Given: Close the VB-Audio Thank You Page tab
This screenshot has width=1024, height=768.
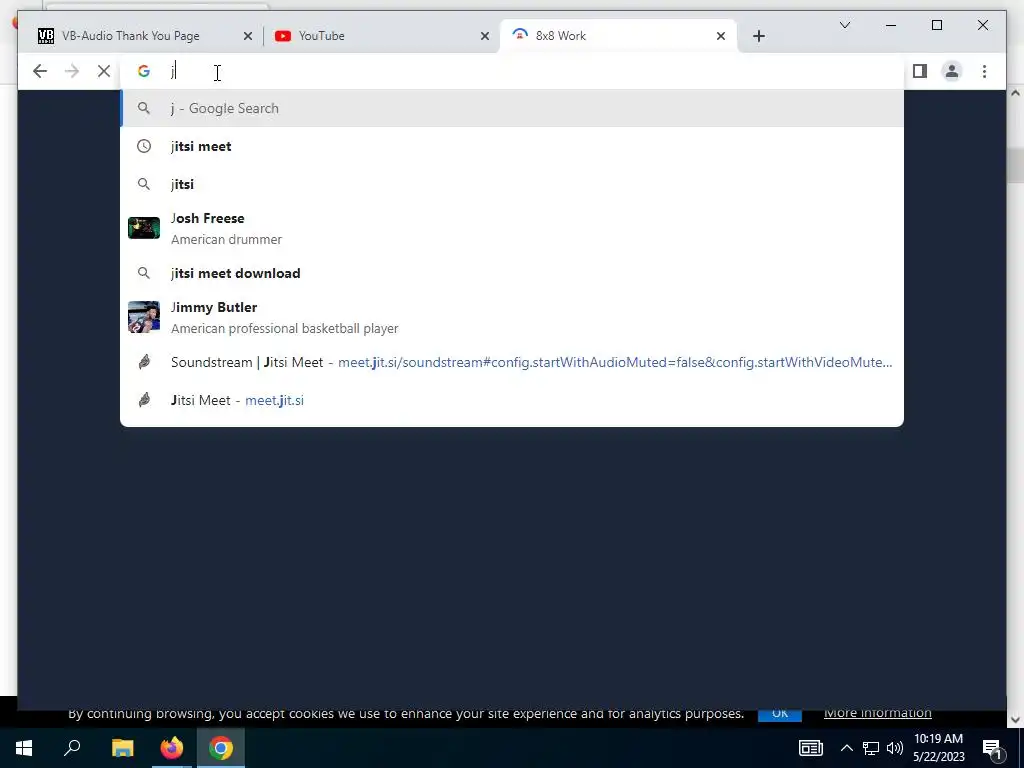Looking at the screenshot, I should pos(248,36).
